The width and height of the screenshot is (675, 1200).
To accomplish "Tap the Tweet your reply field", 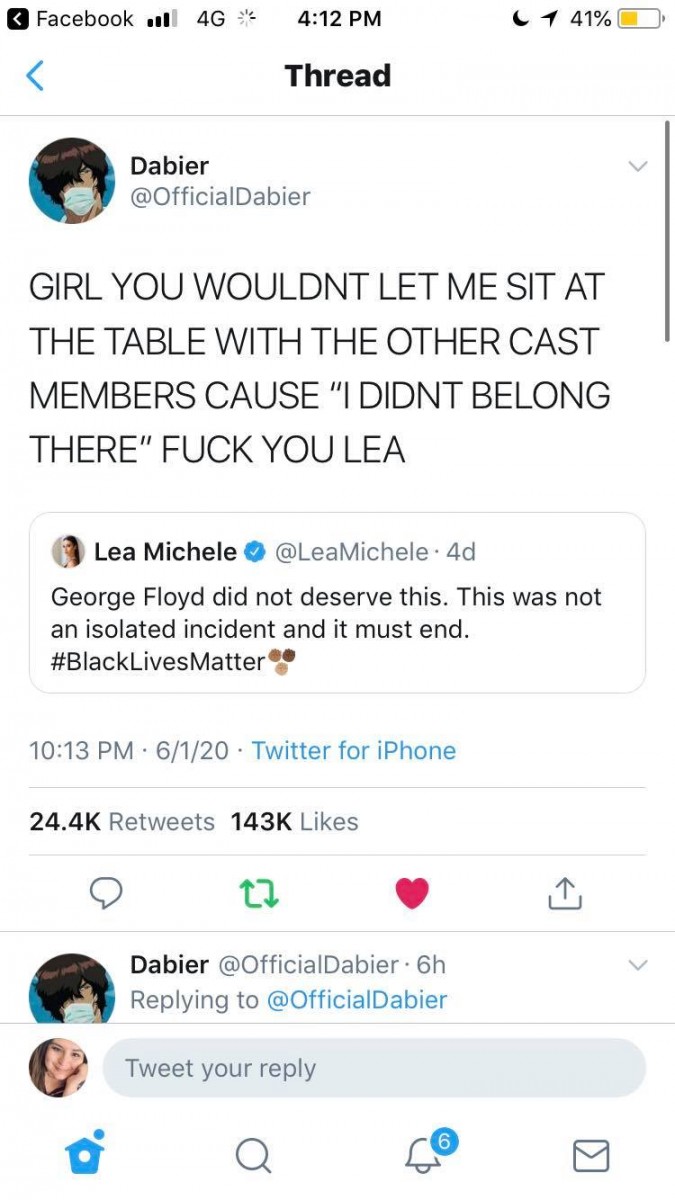I will tap(374, 1068).
